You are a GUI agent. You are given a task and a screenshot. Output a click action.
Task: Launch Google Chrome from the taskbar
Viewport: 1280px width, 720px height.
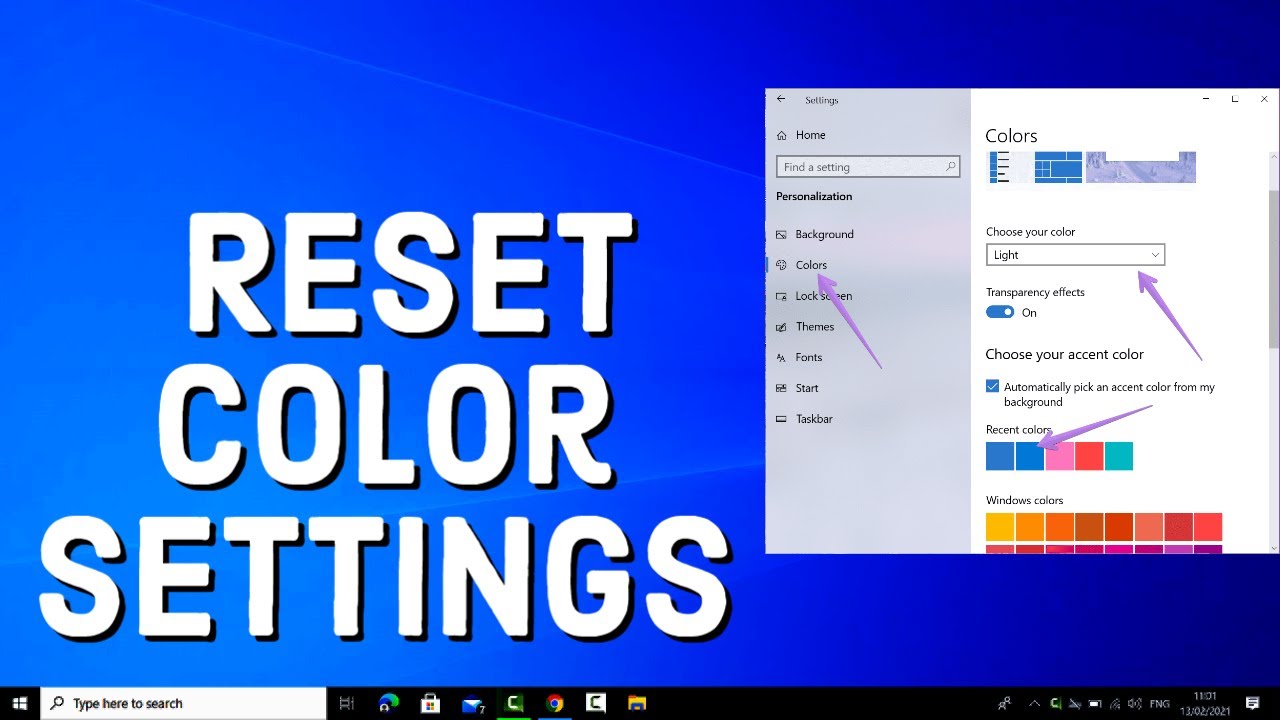coord(555,704)
